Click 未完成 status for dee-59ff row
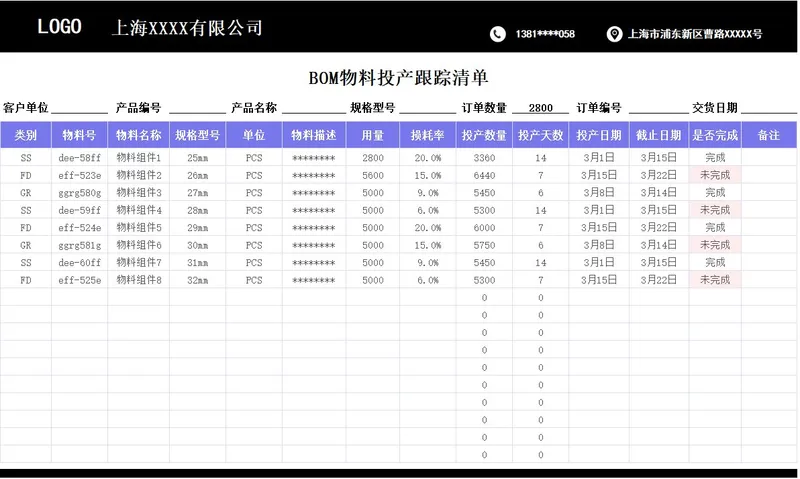The height and width of the screenshot is (479, 800). point(715,210)
